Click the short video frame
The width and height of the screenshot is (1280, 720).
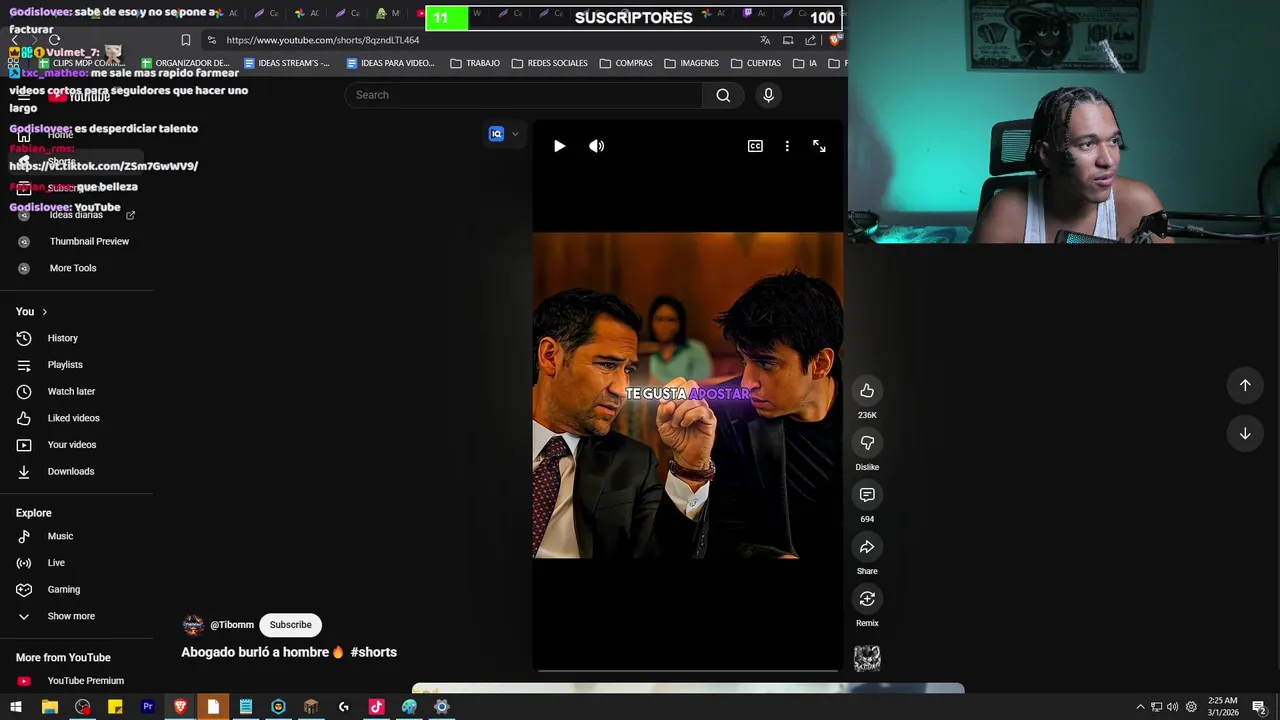click(688, 395)
